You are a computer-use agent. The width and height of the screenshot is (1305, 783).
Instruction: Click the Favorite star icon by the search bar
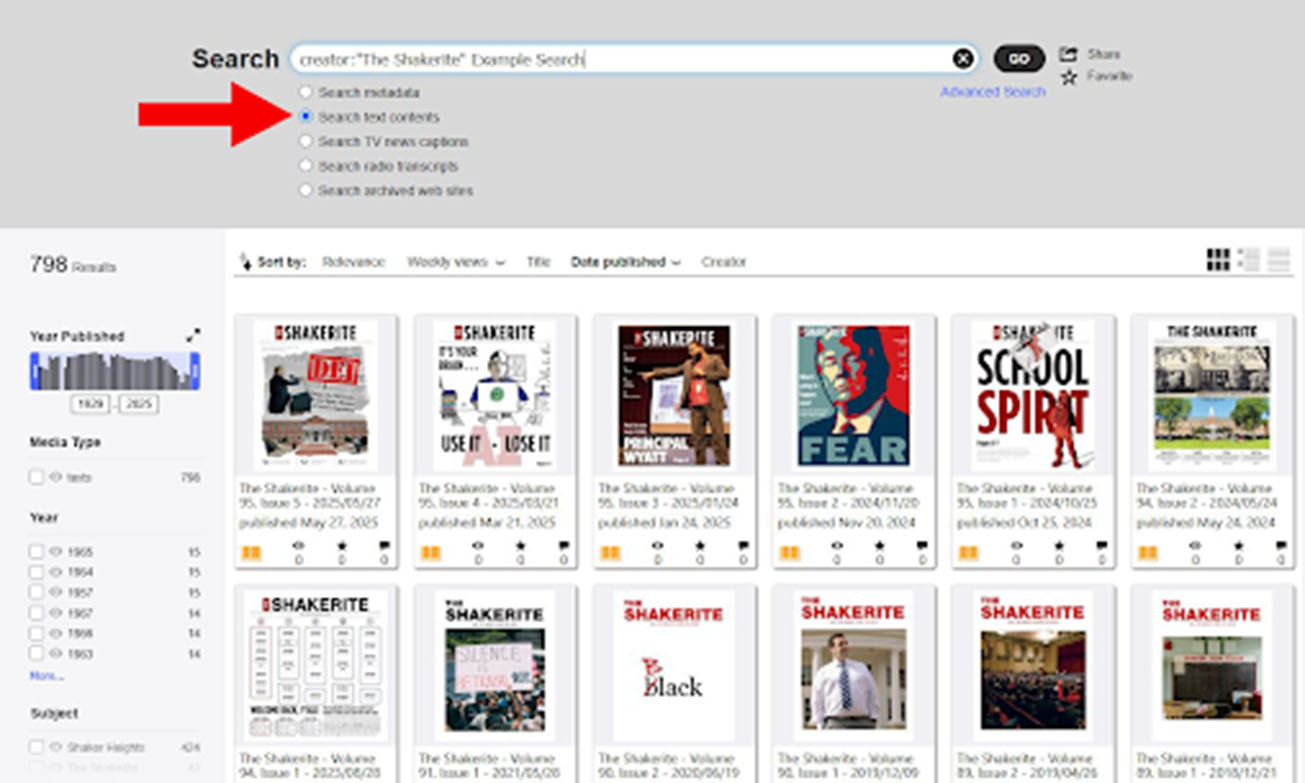point(1069,77)
